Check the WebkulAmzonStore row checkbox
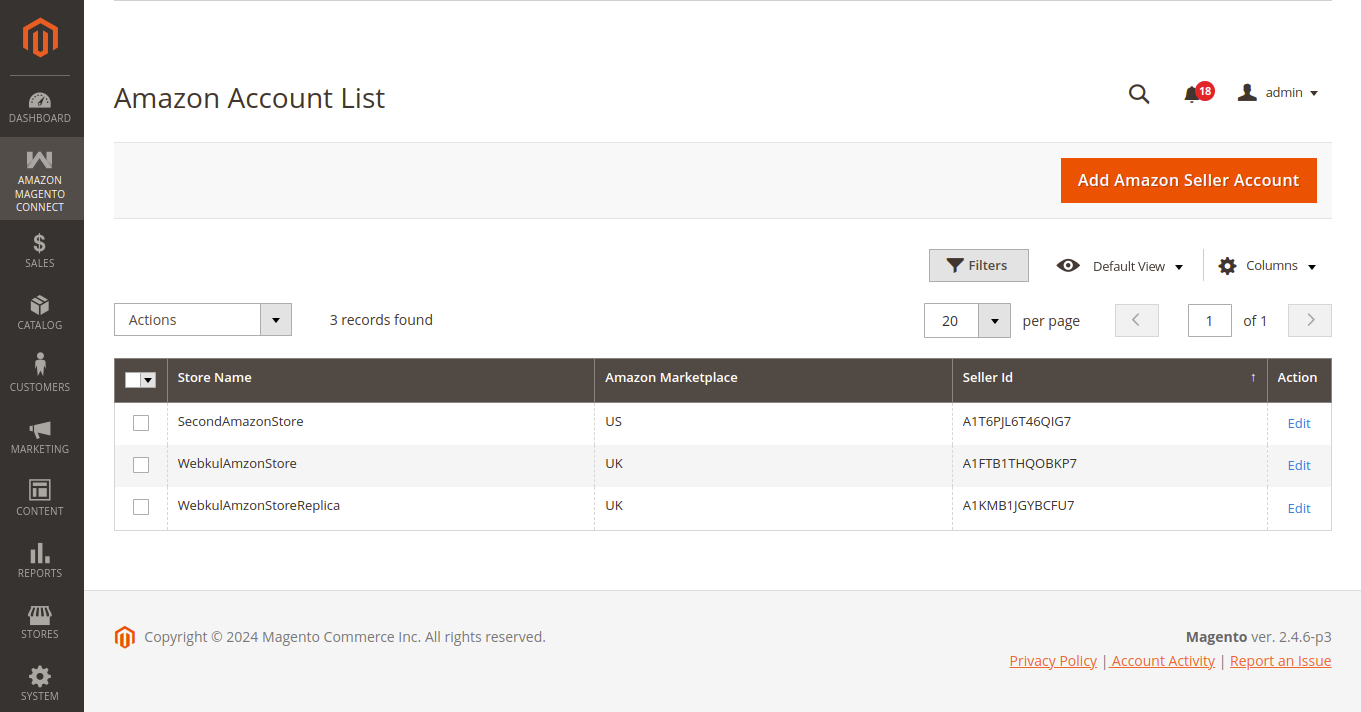1361x712 pixels. pos(141,465)
